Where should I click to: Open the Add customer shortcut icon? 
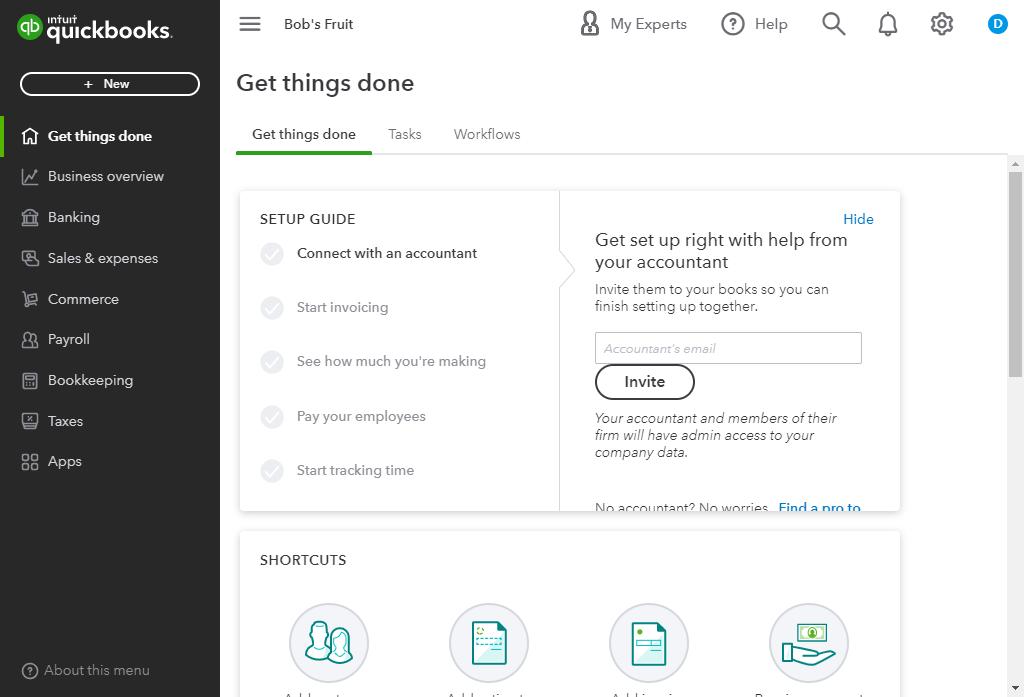click(x=328, y=643)
